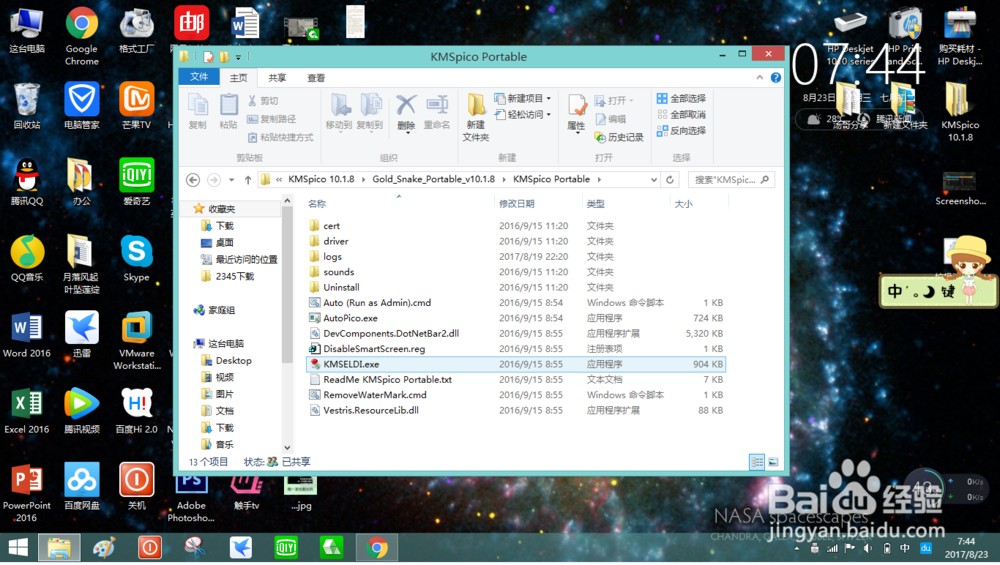1000x565 pixels.
Task: Click the search KMSpico input box
Action: point(732,180)
